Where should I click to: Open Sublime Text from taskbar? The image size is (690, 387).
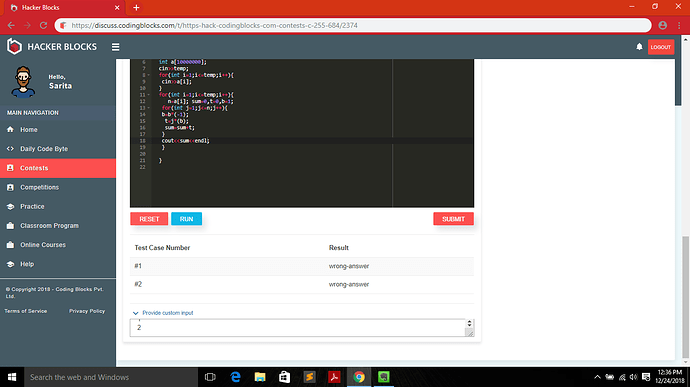(x=309, y=377)
